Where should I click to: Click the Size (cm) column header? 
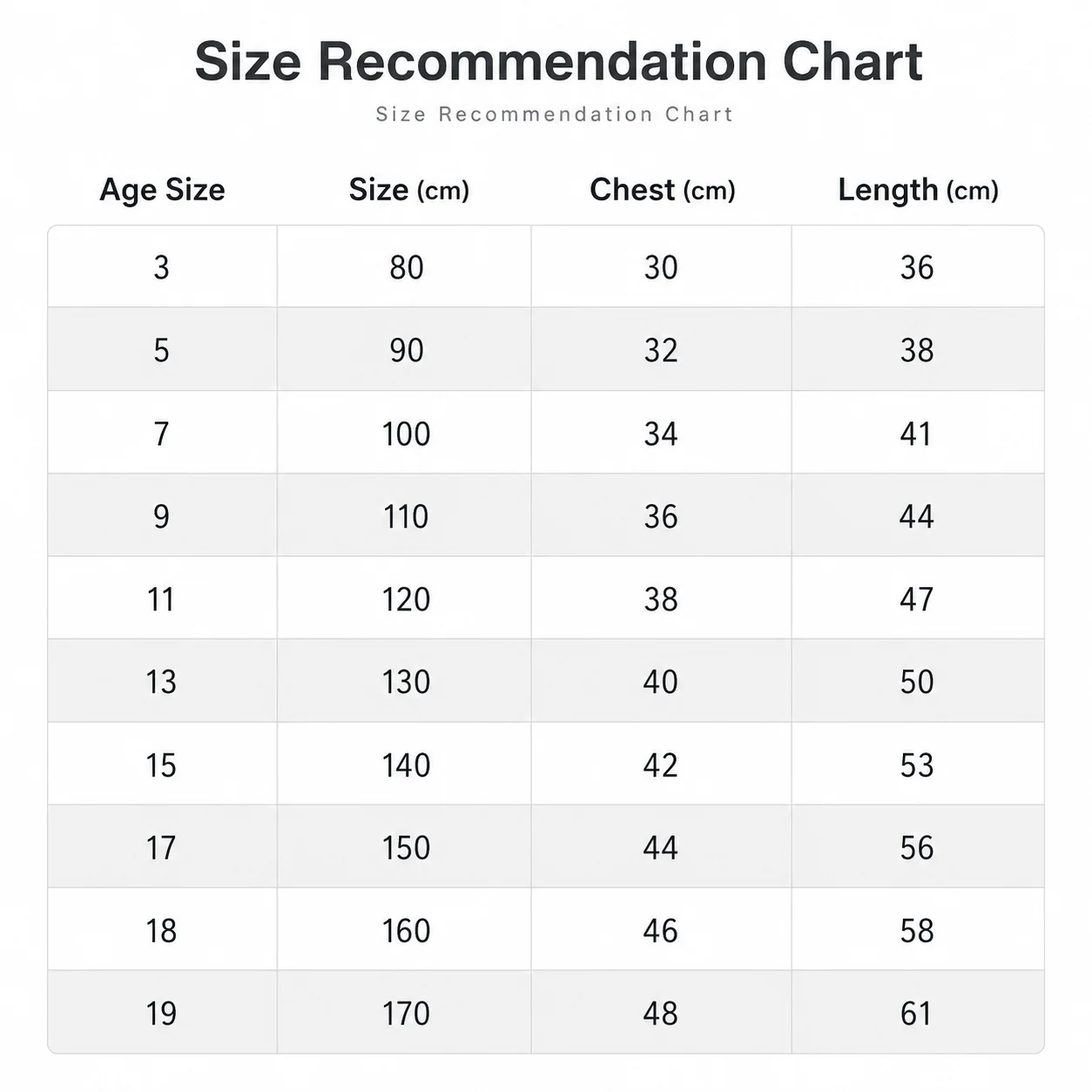(408, 190)
